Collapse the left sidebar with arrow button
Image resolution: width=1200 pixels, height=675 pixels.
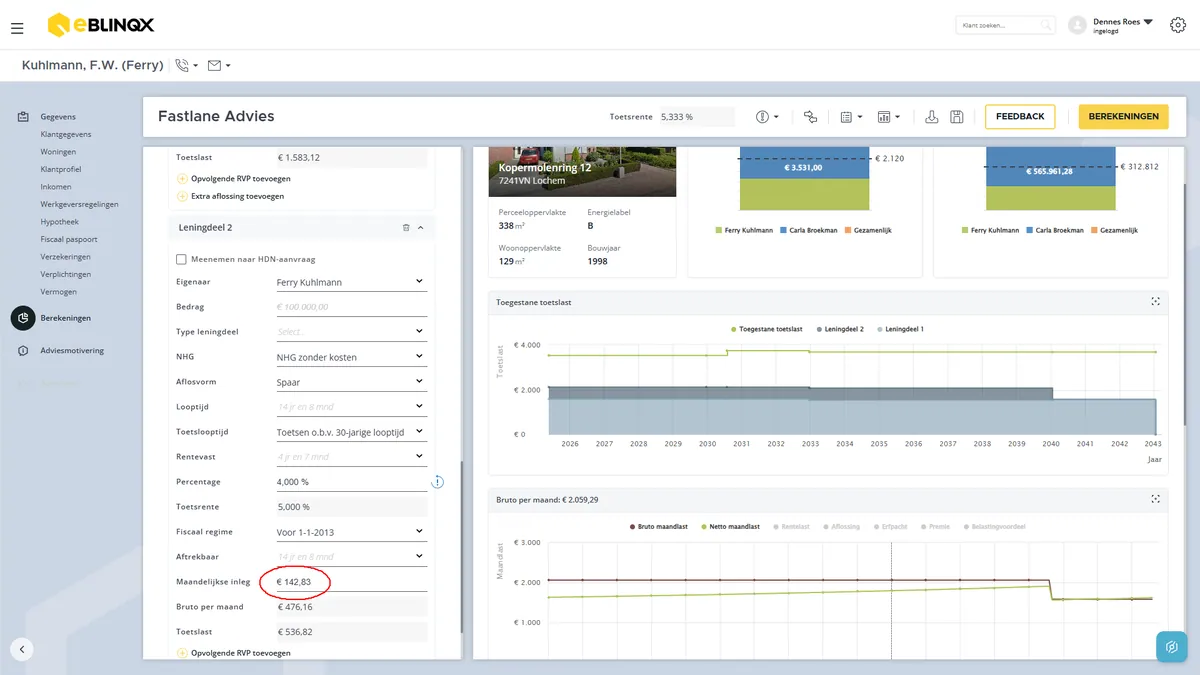(22, 648)
